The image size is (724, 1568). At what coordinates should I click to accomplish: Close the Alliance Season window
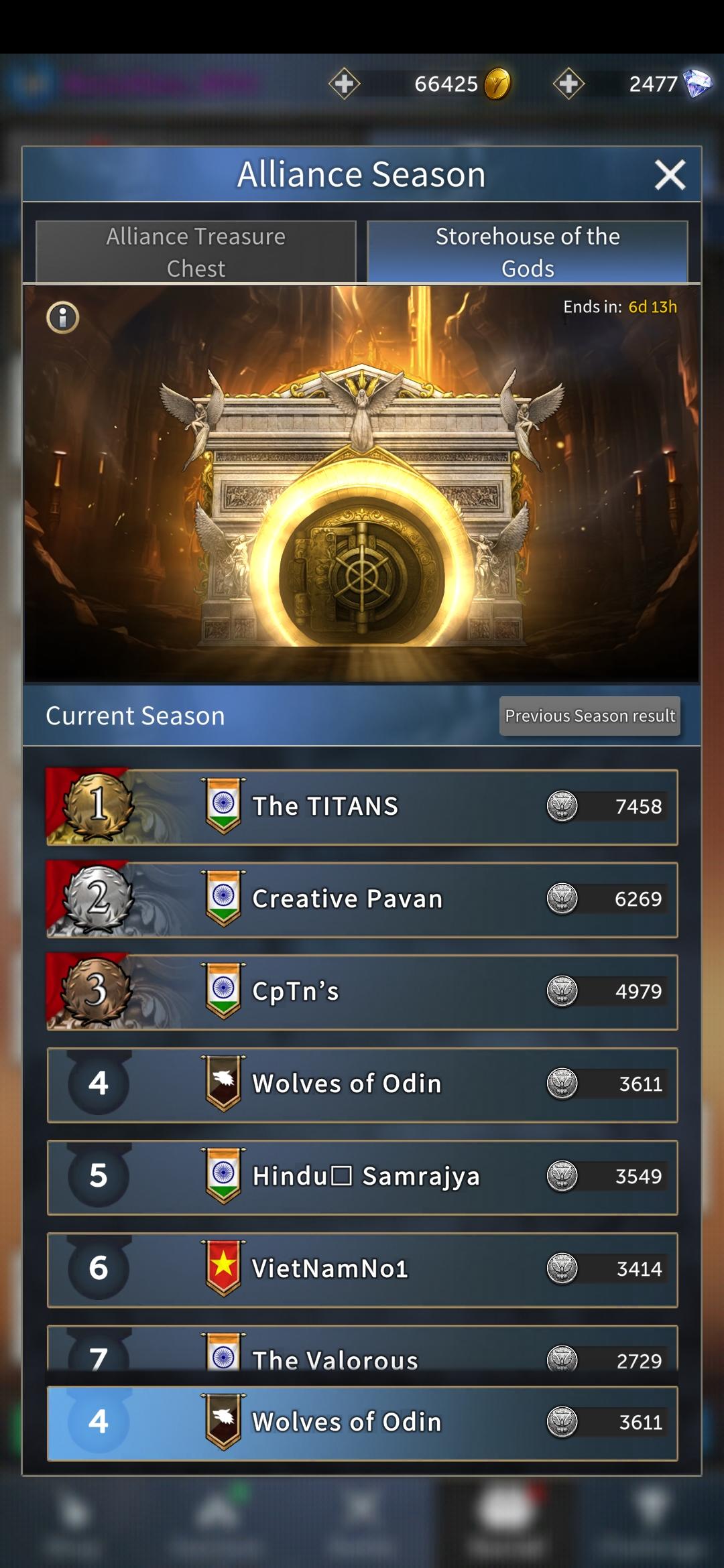(670, 175)
